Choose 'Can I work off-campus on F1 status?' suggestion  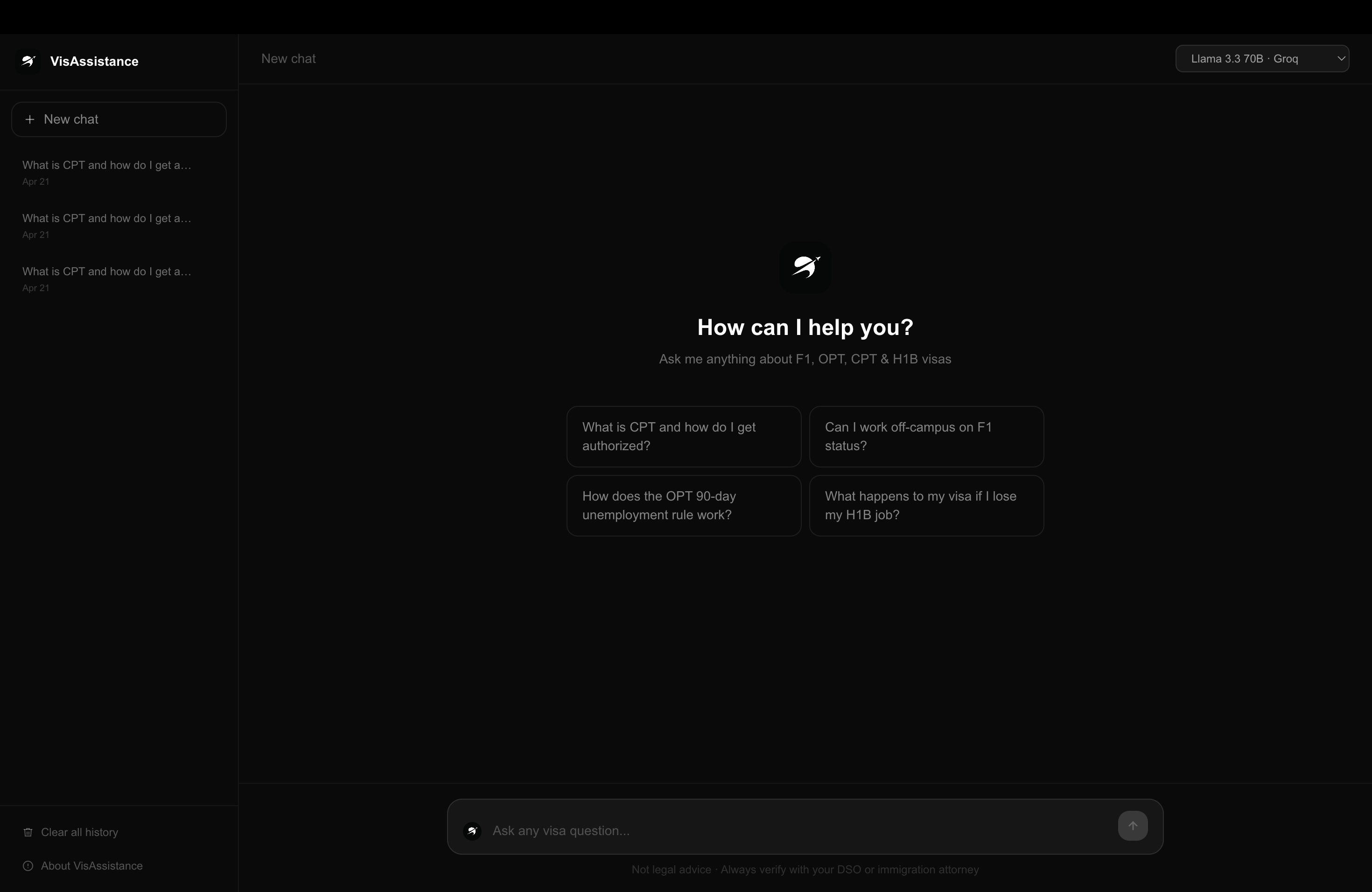click(926, 436)
